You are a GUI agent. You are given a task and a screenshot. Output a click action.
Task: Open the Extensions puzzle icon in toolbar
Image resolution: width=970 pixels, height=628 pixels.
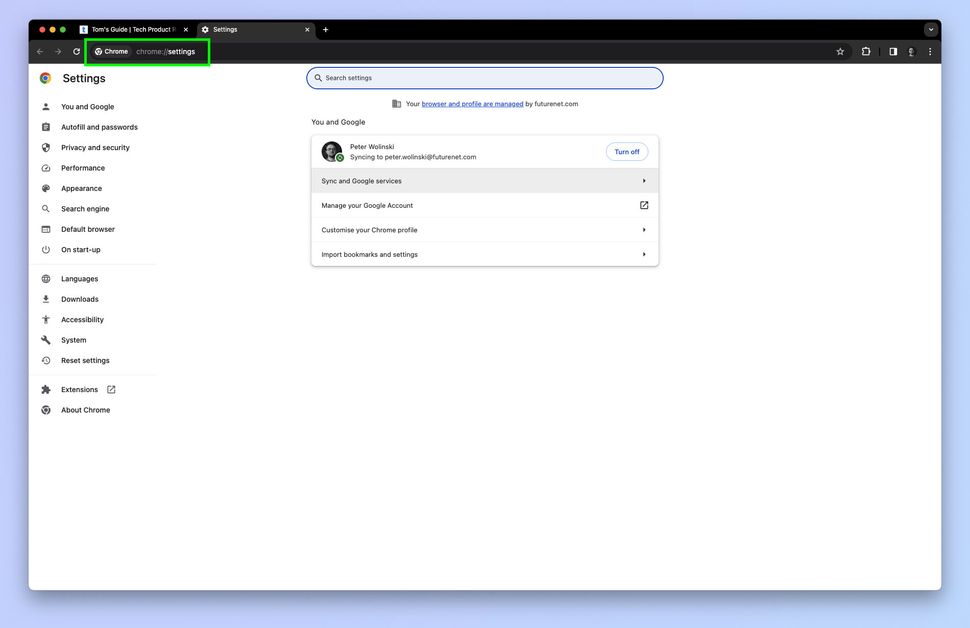tap(865, 51)
